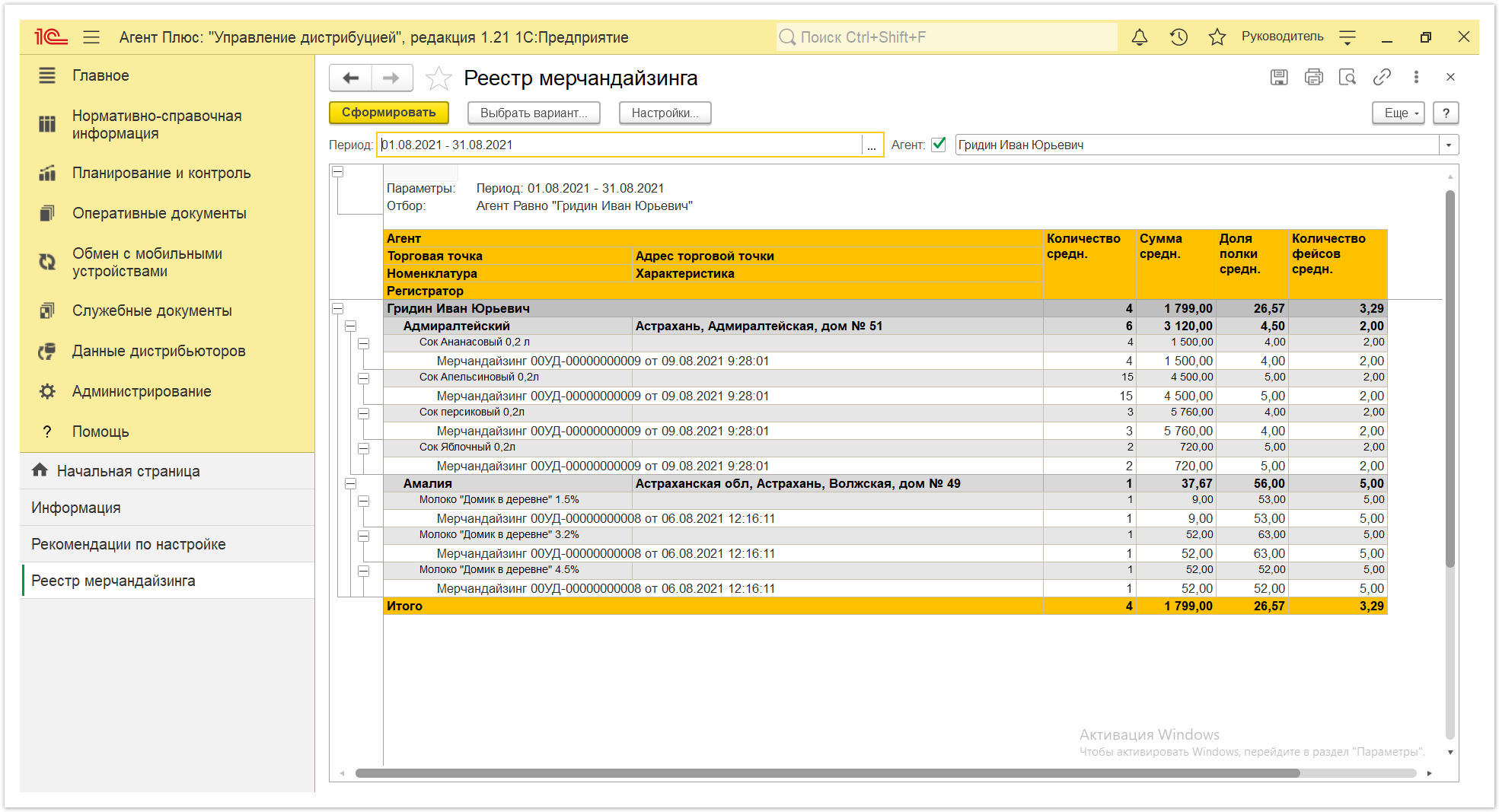Viewport: 1499px width, 812px height.
Task: Open period selection ellipsis button
Action: click(872, 145)
